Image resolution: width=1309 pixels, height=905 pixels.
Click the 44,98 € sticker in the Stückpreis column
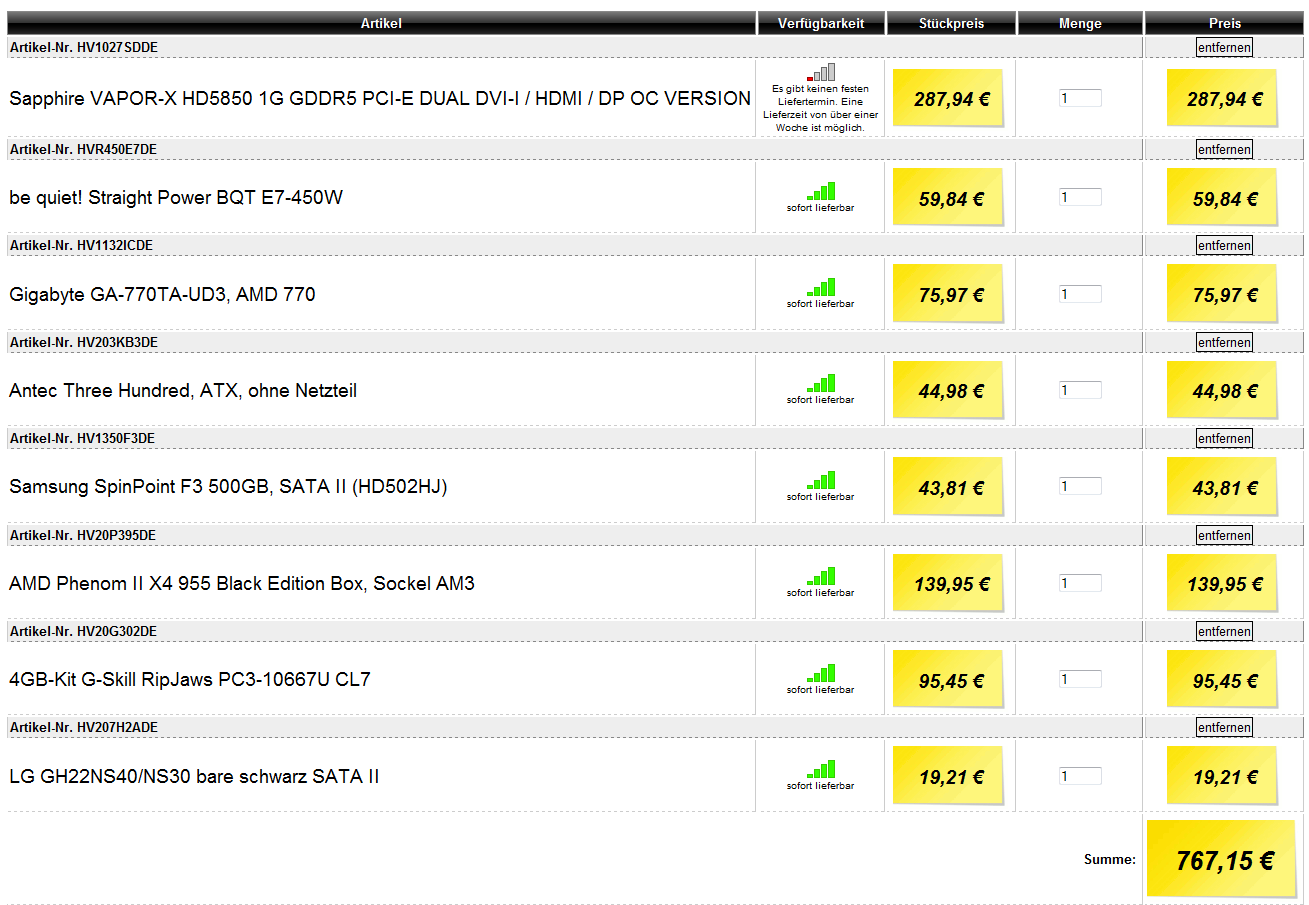pos(948,390)
